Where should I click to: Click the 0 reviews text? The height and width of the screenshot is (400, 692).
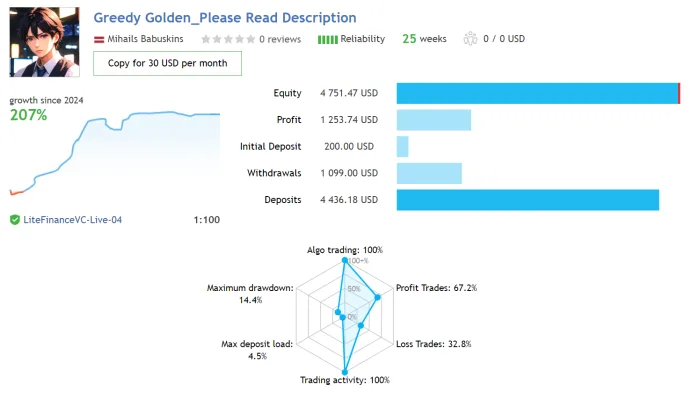280,39
